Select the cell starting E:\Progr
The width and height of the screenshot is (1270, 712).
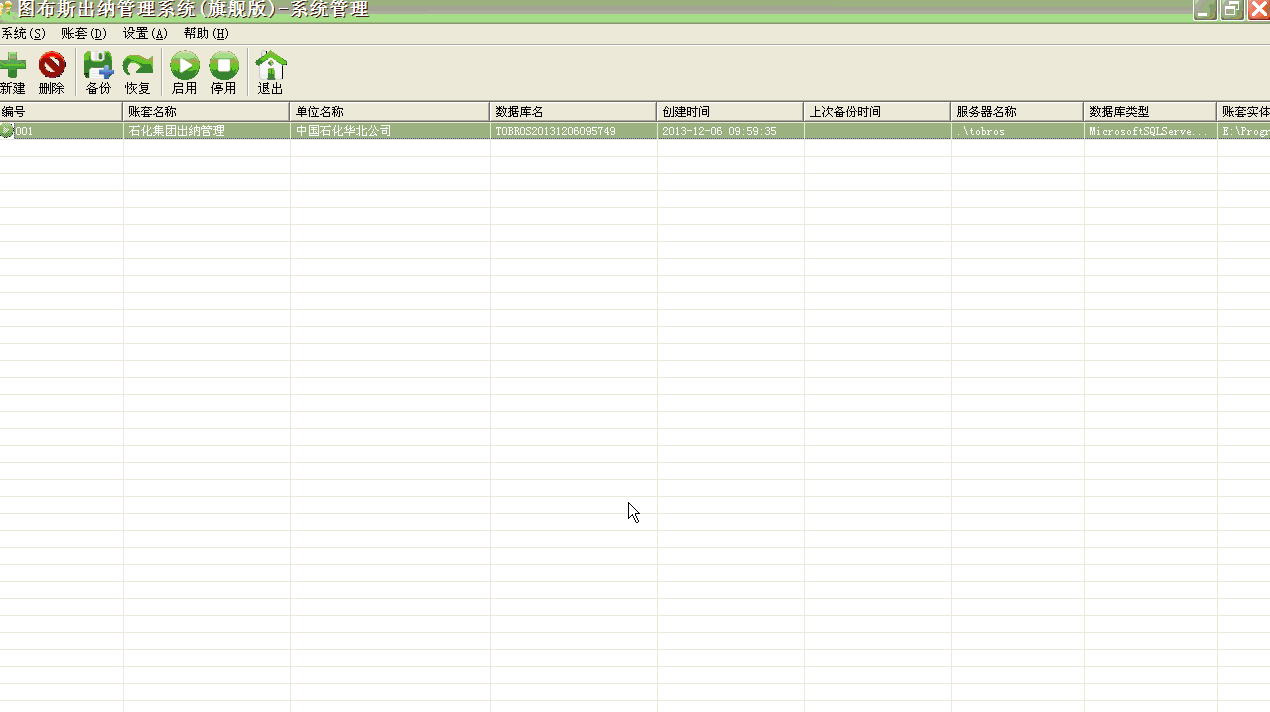pos(1243,131)
